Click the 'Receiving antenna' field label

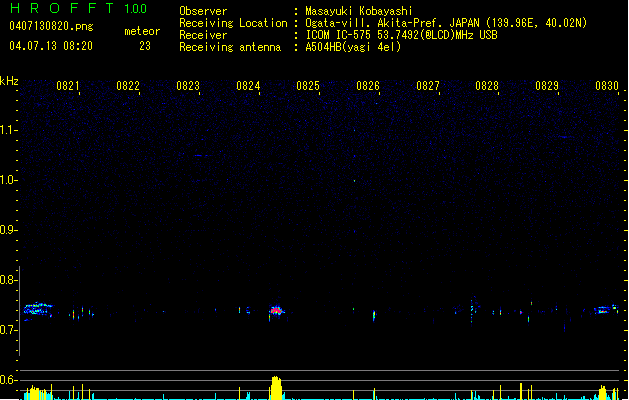(230, 47)
